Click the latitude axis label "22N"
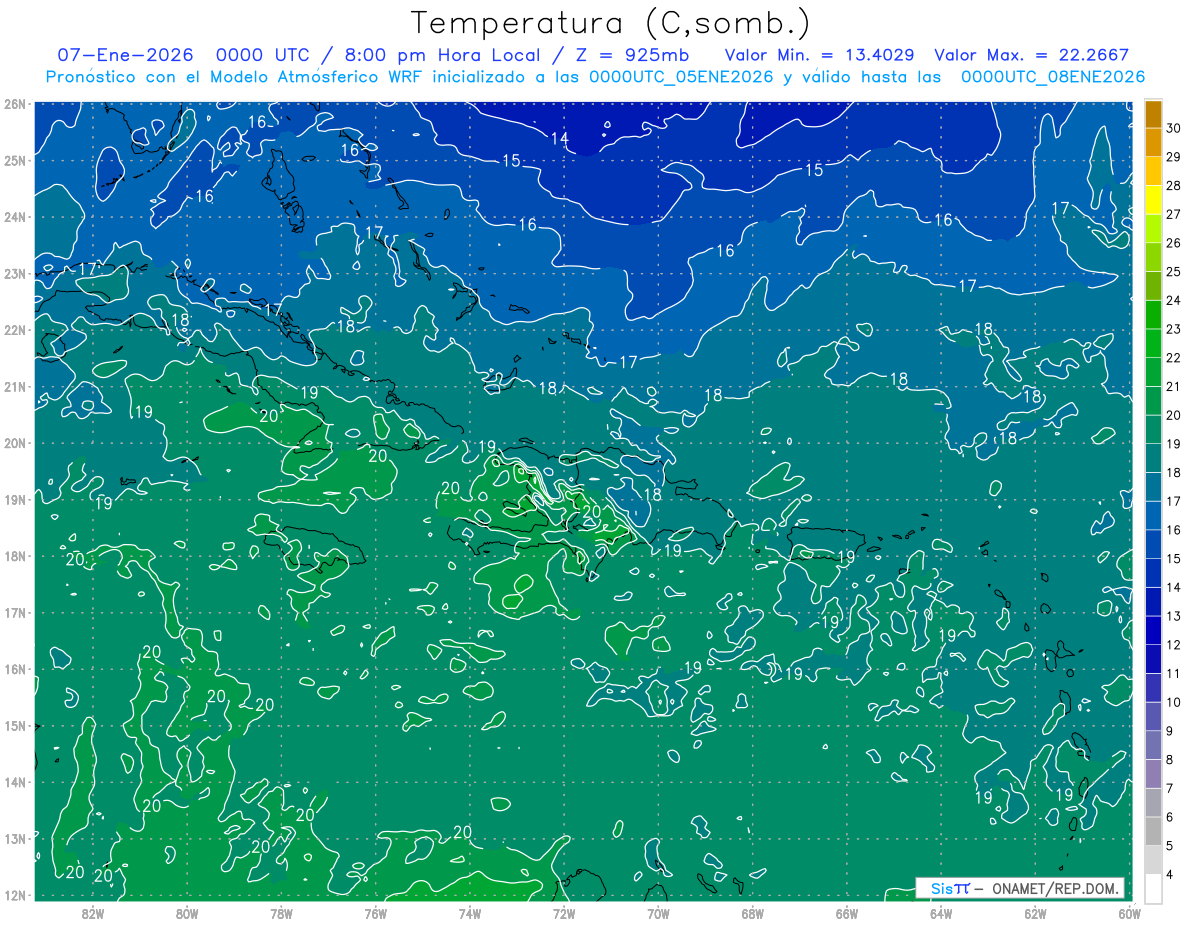Image resolution: width=1200 pixels, height=927 pixels. click(x=14, y=330)
